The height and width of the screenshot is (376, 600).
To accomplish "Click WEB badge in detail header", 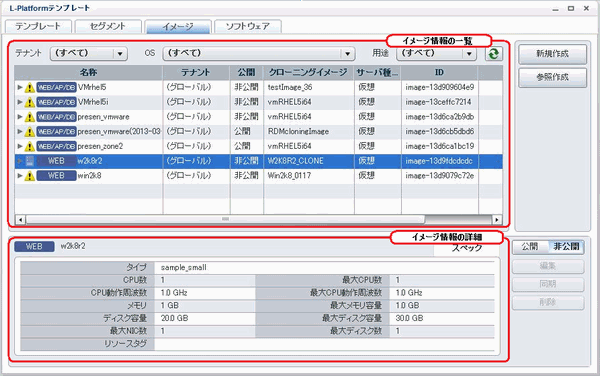I will pyautogui.click(x=34, y=247).
